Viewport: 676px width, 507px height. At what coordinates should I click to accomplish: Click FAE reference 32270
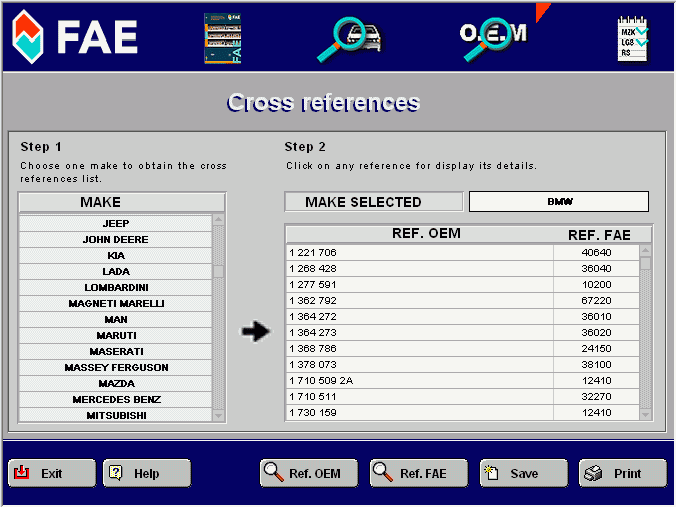(x=596, y=396)
